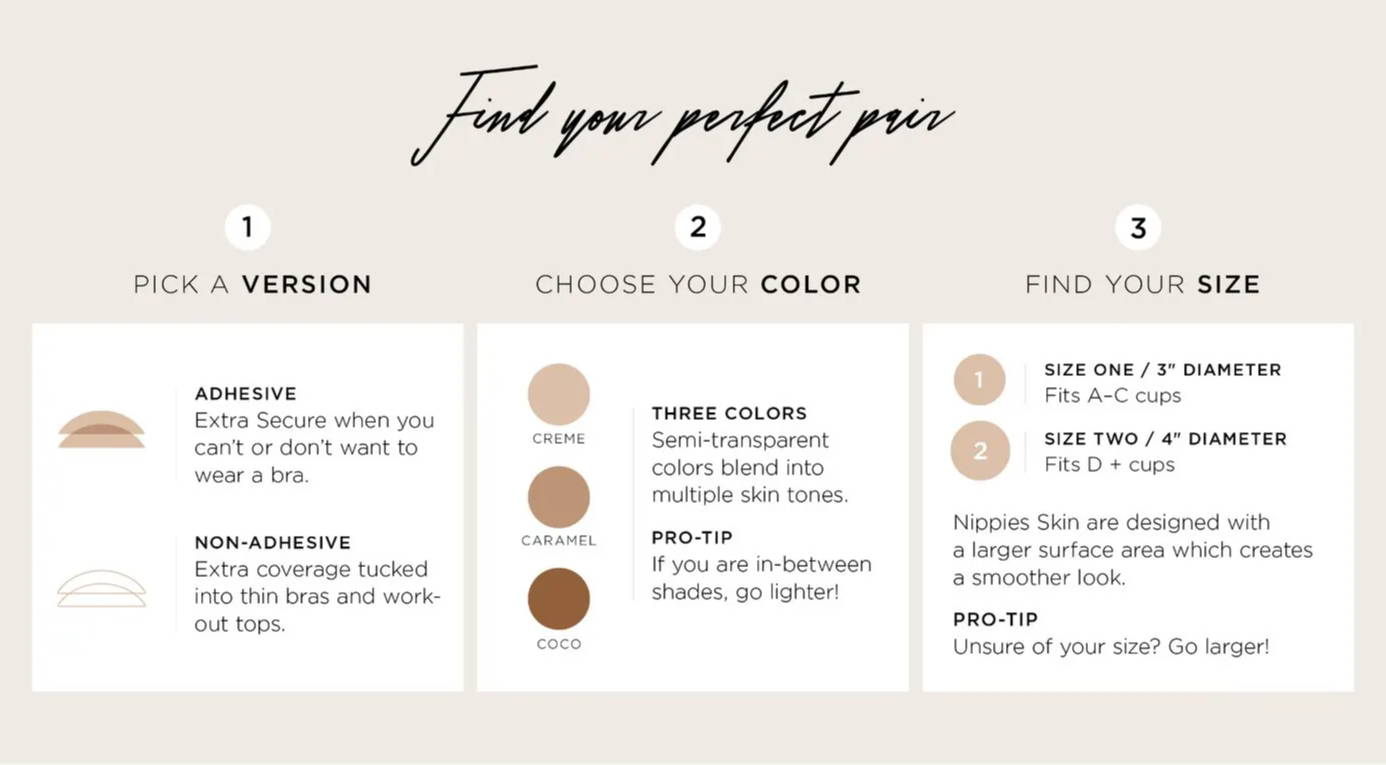Screen dimensions: 1386x765
Task: Click the Size One 3" diameter text
Action: (1163, 370)
